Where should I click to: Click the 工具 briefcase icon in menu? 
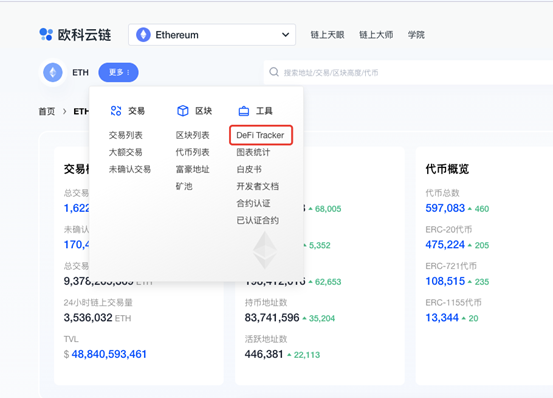click(x=244, y=111)
